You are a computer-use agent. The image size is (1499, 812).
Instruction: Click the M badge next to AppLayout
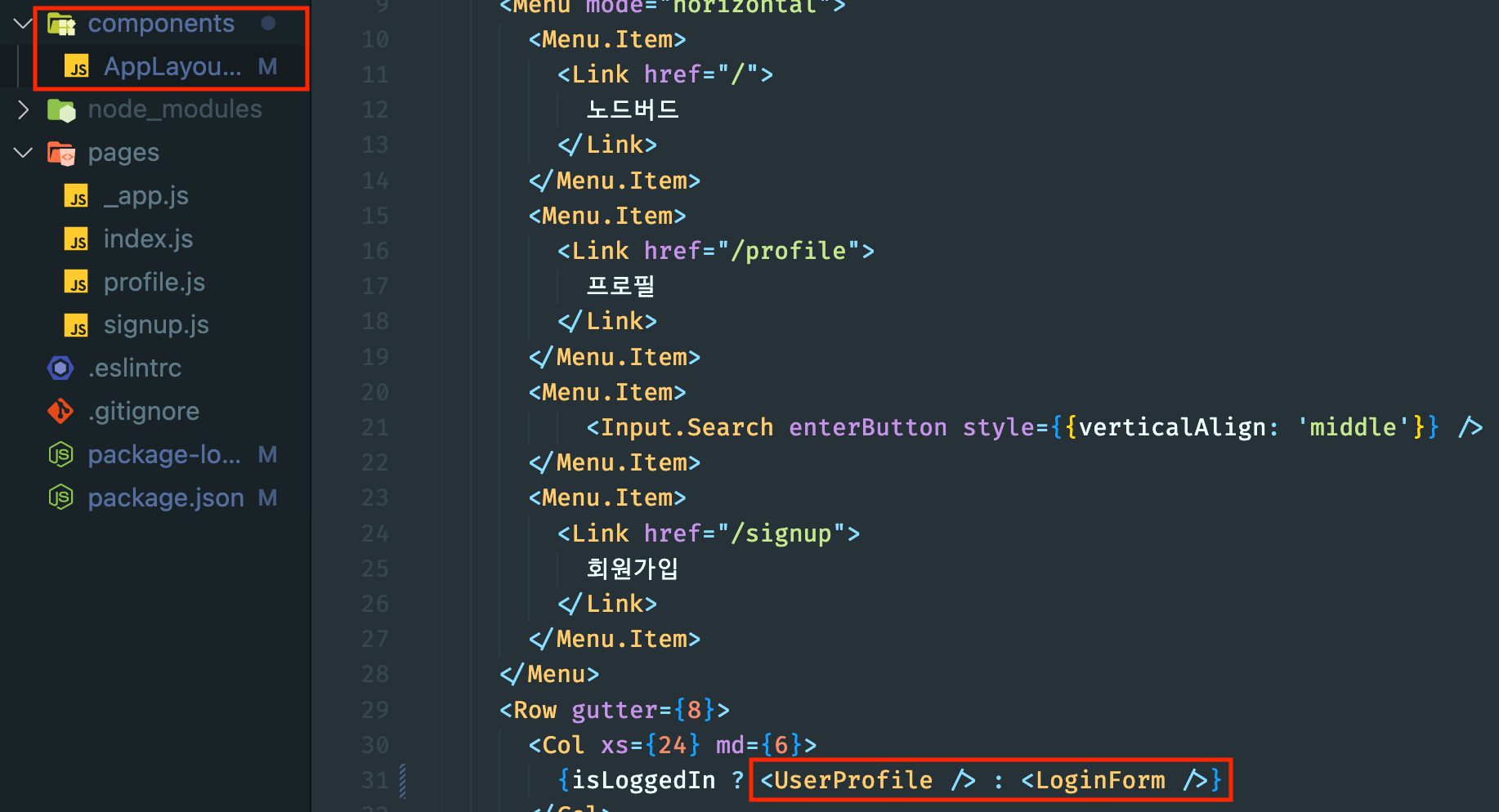click(267, 67)
